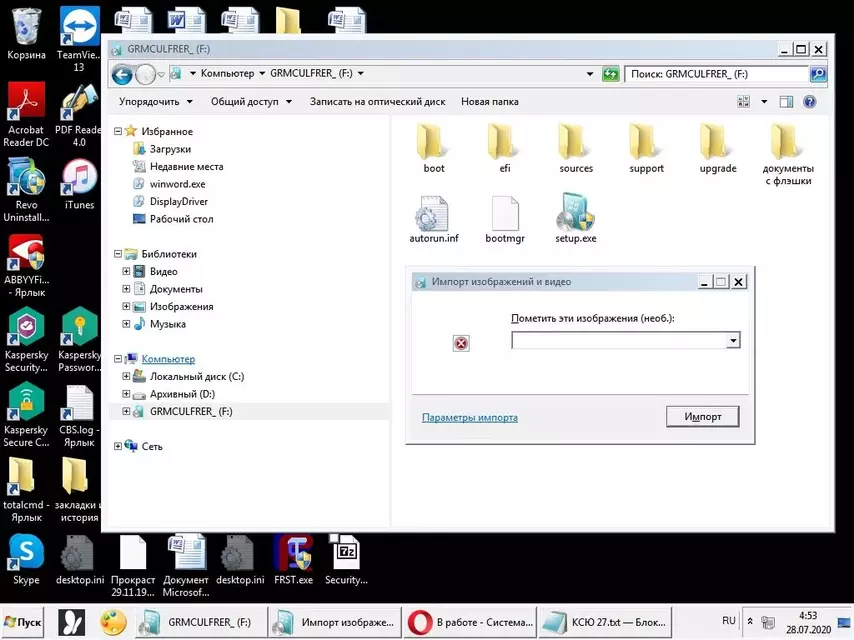Screen dimensions: 854x640
Task: Click the search magnifier icon
Action: point(818,74)
